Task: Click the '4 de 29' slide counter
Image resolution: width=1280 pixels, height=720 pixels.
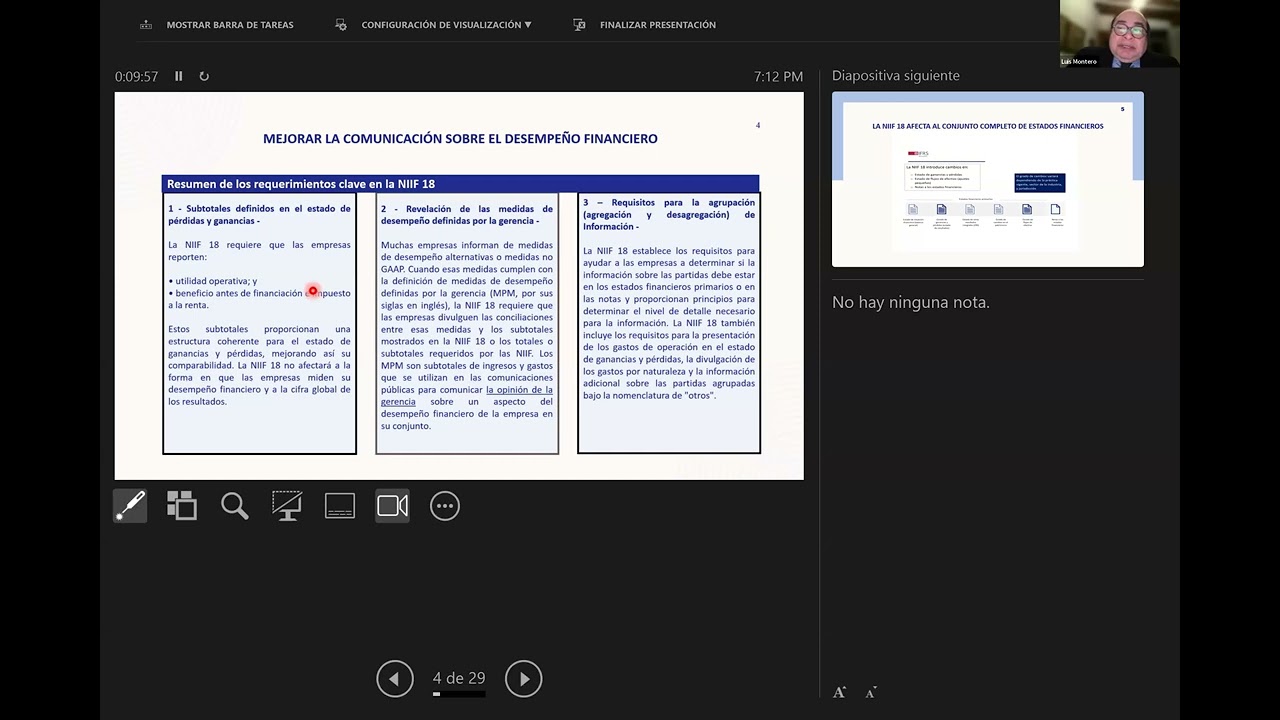Action: click(459, 678)
